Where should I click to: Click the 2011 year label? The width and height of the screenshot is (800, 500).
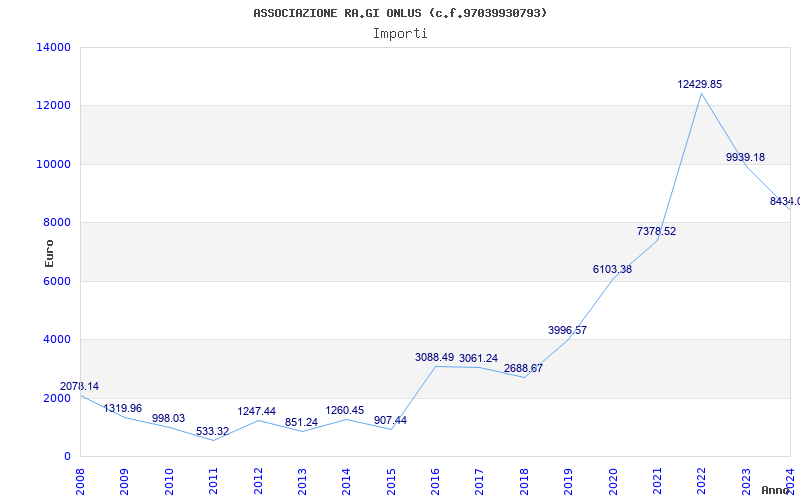pos(213,481)
